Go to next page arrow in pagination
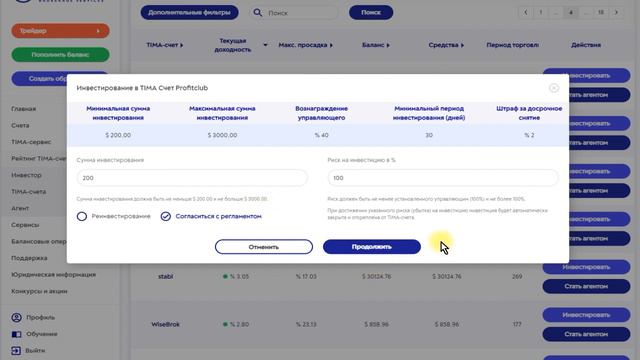Viewport: 640px width, 360px height. [x=616, y=12]
